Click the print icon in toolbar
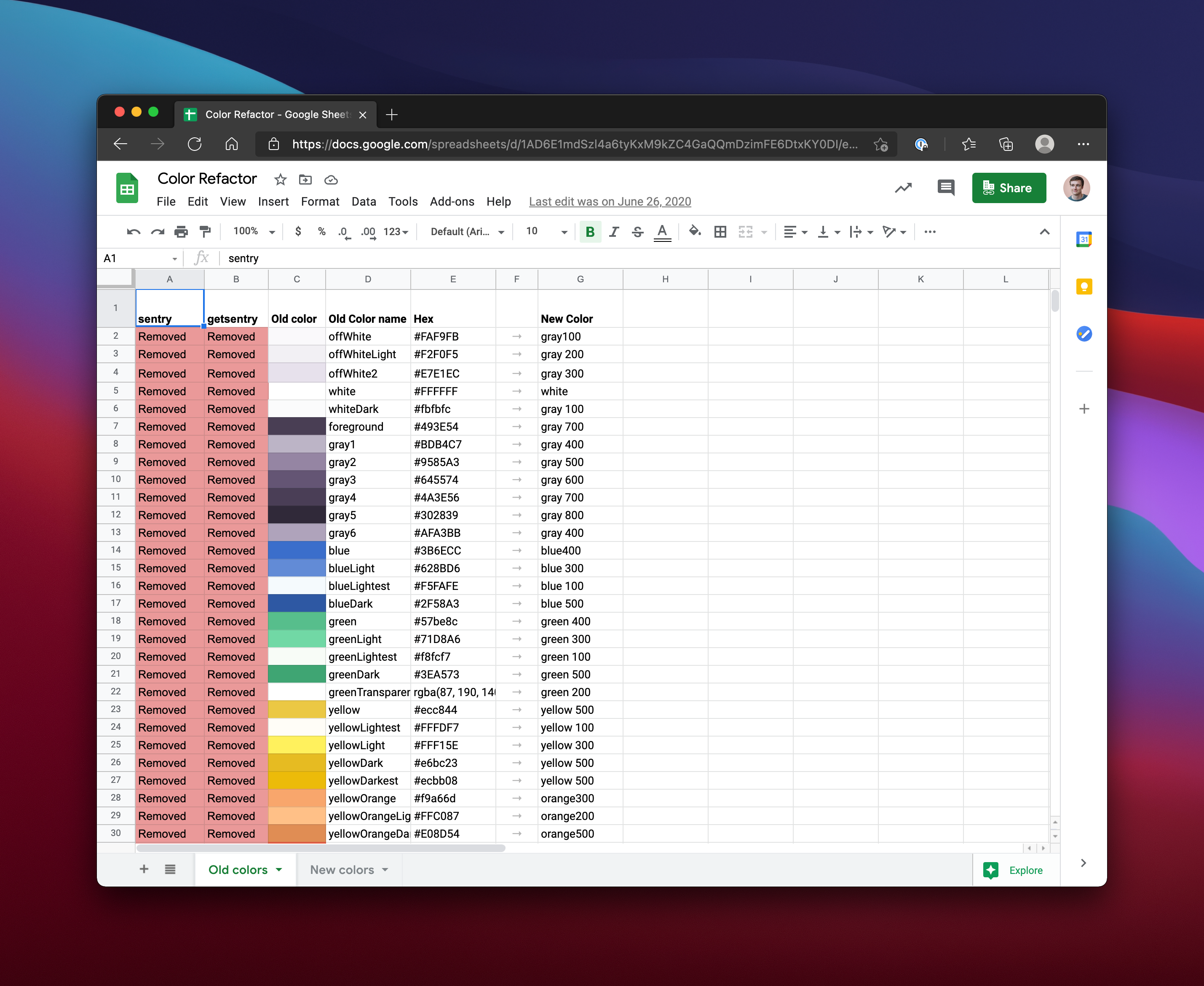Image resolution: width=1204 pixels, height=986 pixels. [x=181, y=232]
